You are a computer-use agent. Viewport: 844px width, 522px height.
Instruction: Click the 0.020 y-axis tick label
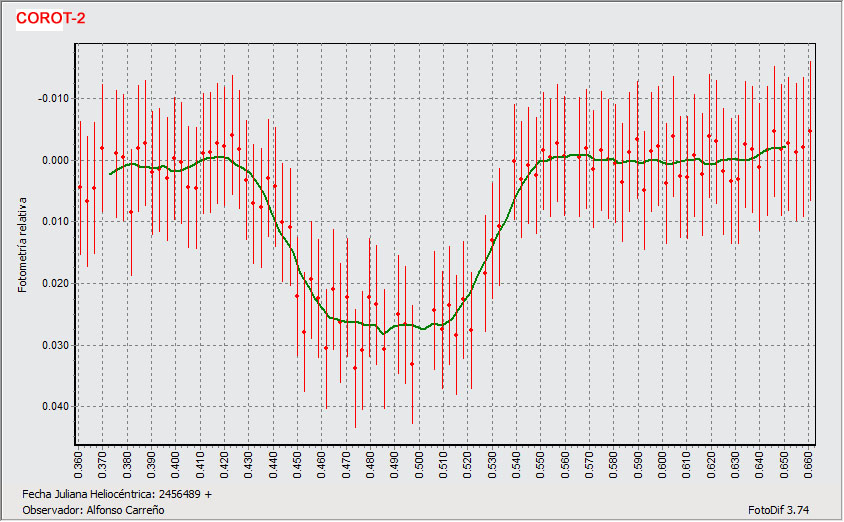(x=55, y=283)
